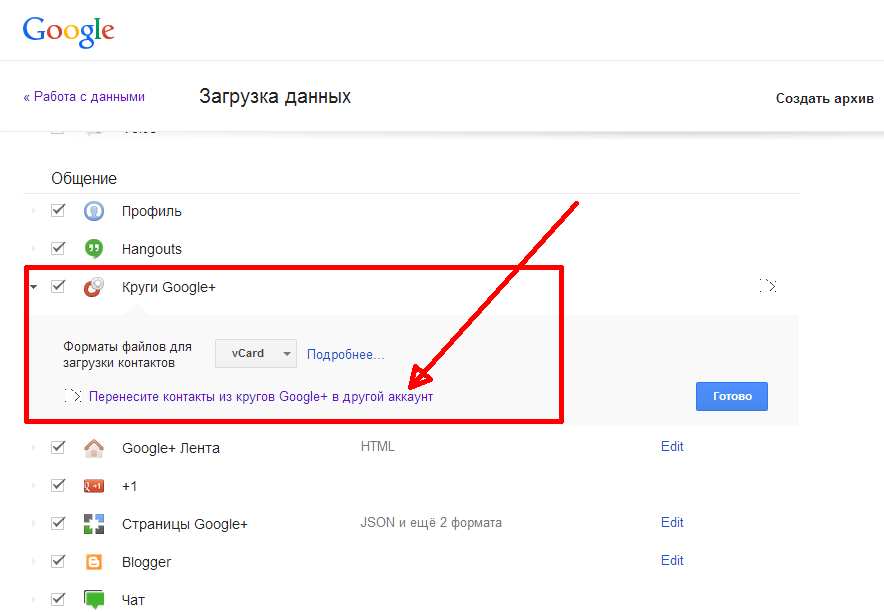Screen dimensions: 884x612
Task: Click the Профиль label
Action: tap(152, 211)
